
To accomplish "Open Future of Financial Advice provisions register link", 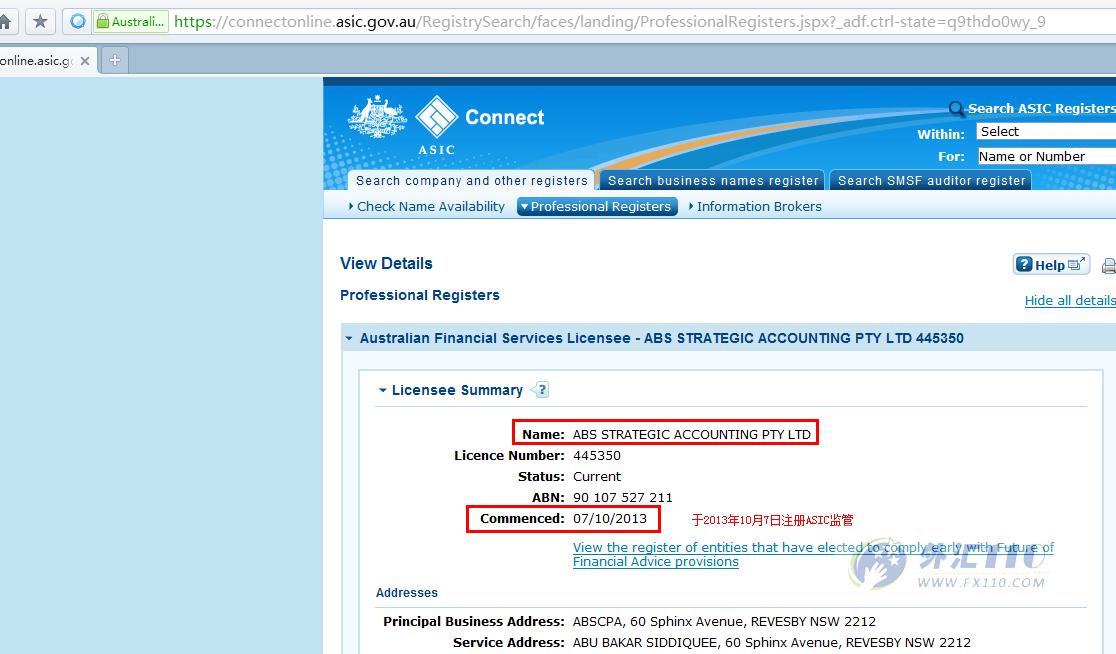I will pos(813,554).
